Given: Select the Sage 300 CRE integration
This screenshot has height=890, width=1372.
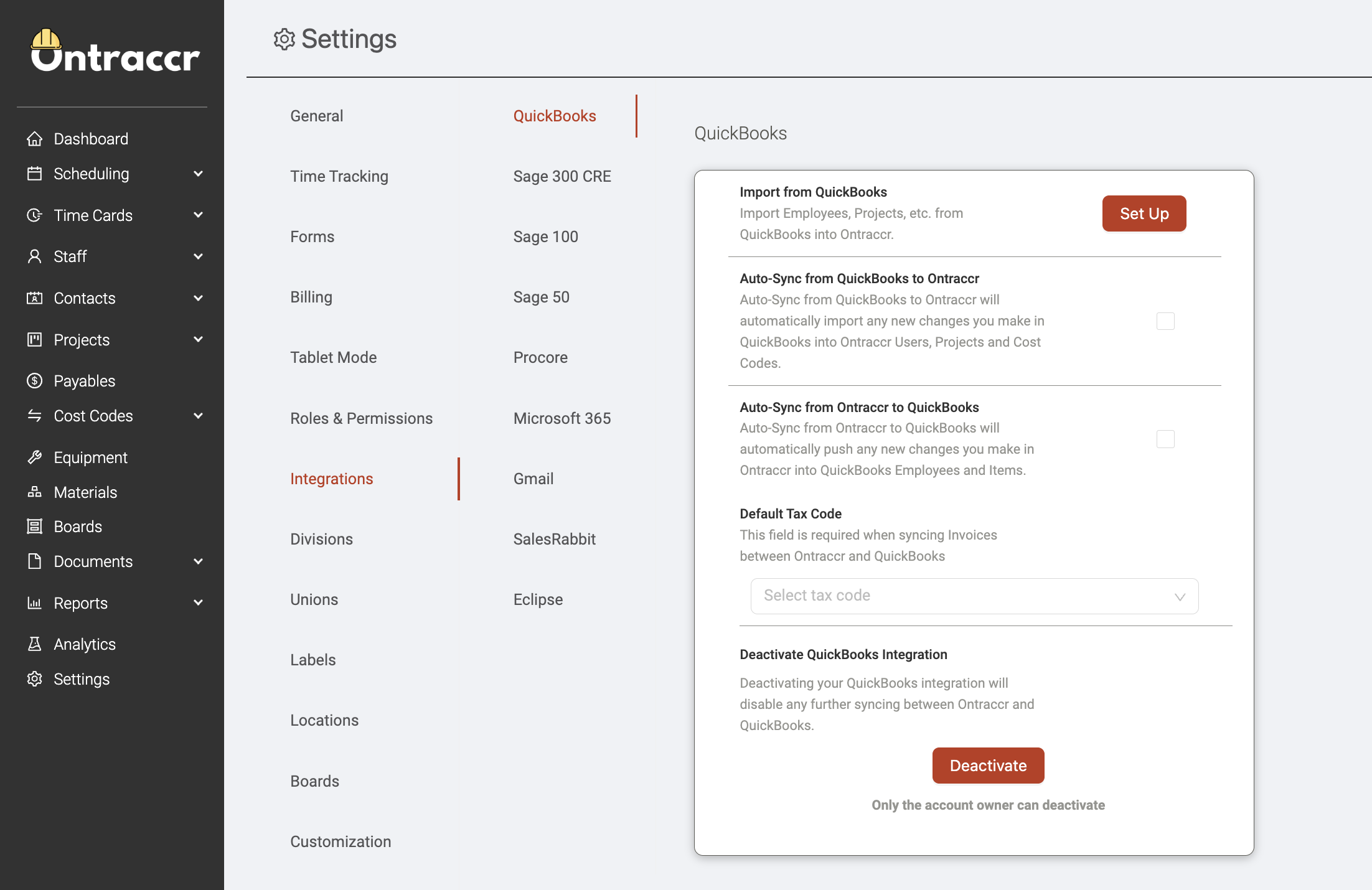Looking at the screenshot, I should click(x=562, y=176).
